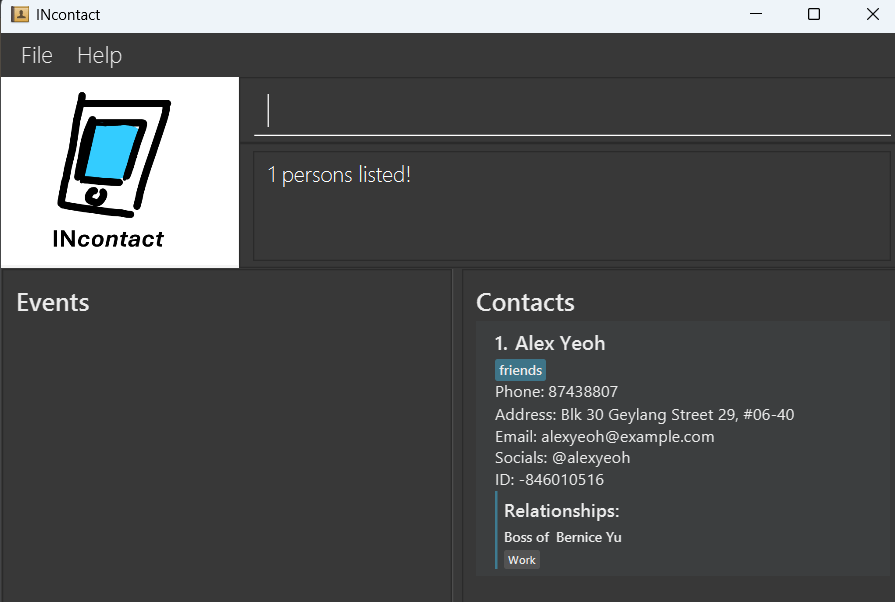Screen dimensions: 895x602
Task: Click Alex Yeoh's socials handle @alexyeoh
Action: [x=562, y=457]
